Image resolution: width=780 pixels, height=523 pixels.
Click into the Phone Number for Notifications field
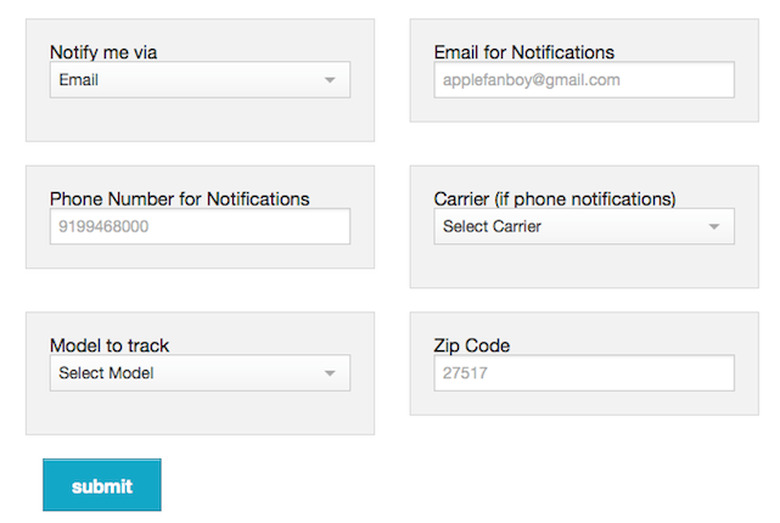tap(200, 226)
